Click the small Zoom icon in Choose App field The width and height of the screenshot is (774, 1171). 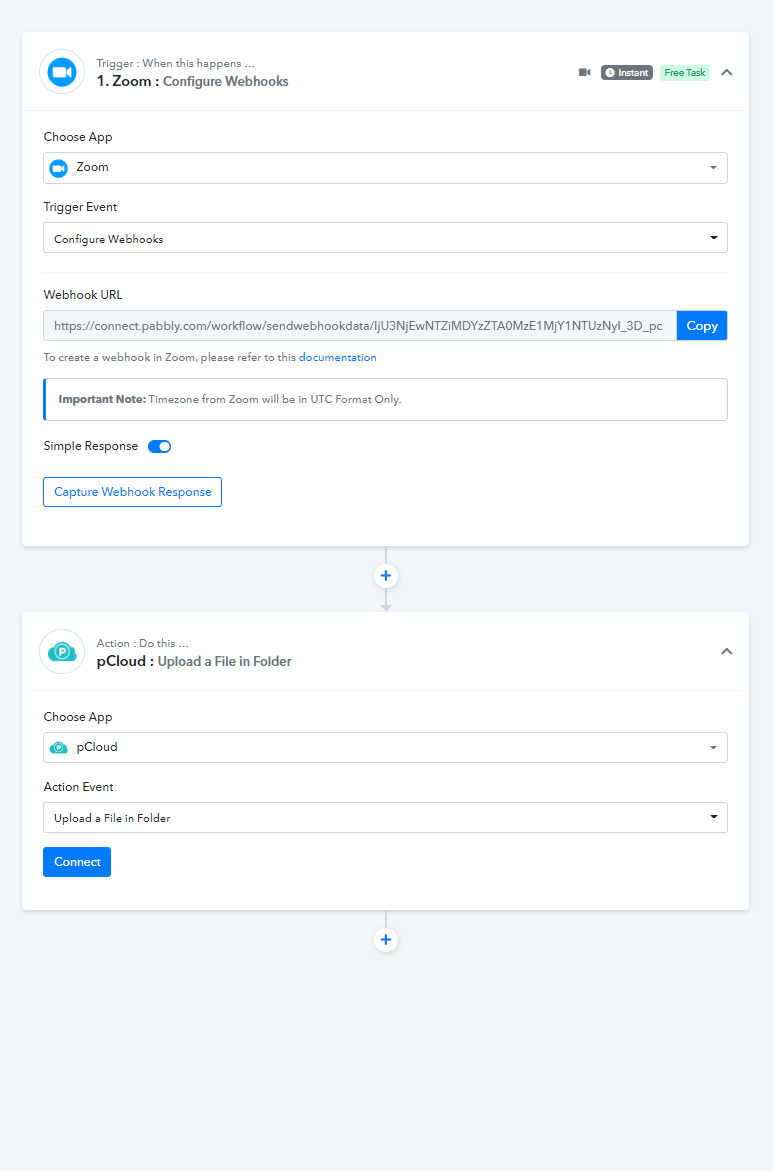(x=58, y=168)
